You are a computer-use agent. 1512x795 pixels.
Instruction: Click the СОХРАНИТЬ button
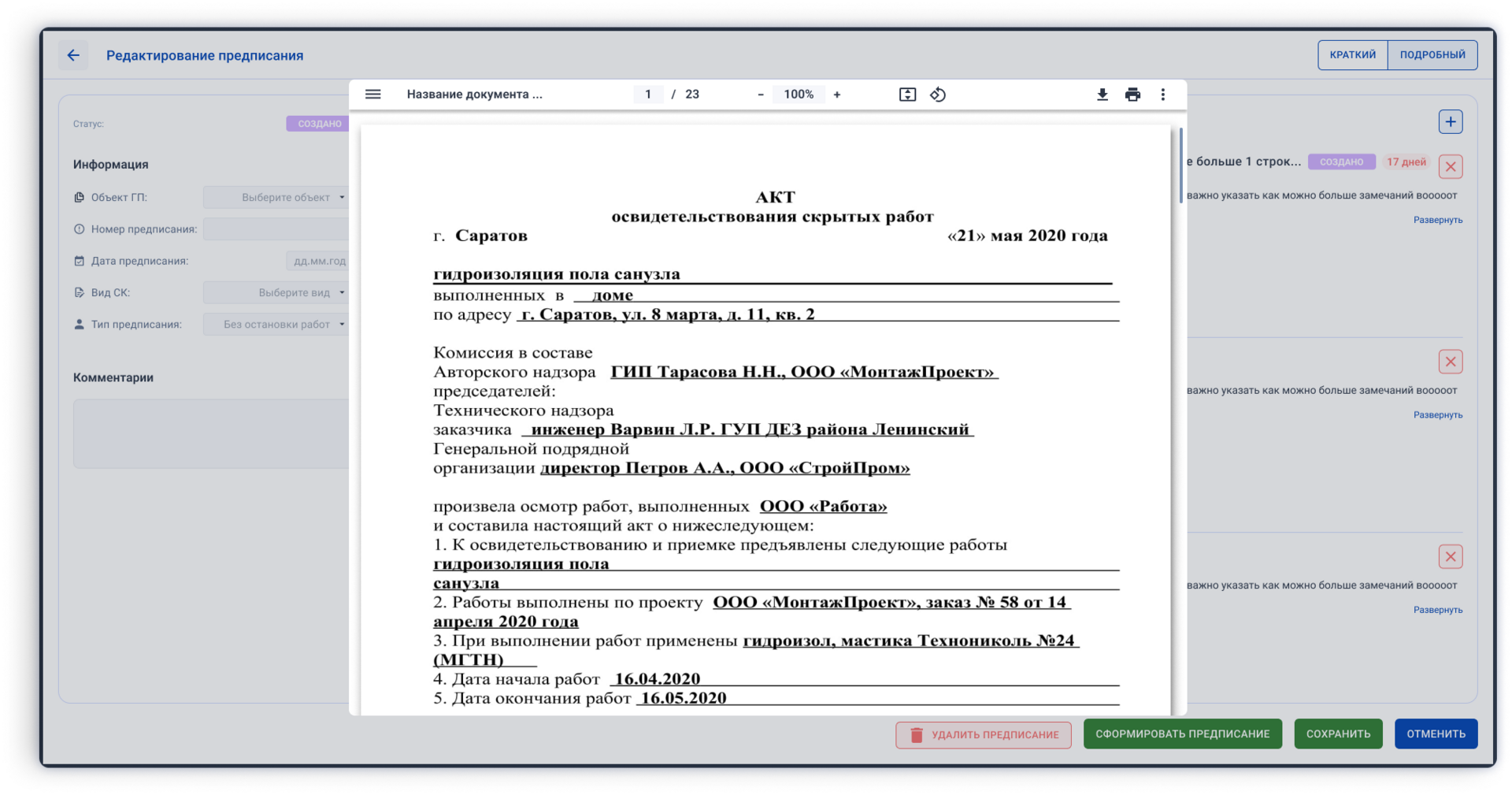pyautogui.click(x=1338, y=734)
